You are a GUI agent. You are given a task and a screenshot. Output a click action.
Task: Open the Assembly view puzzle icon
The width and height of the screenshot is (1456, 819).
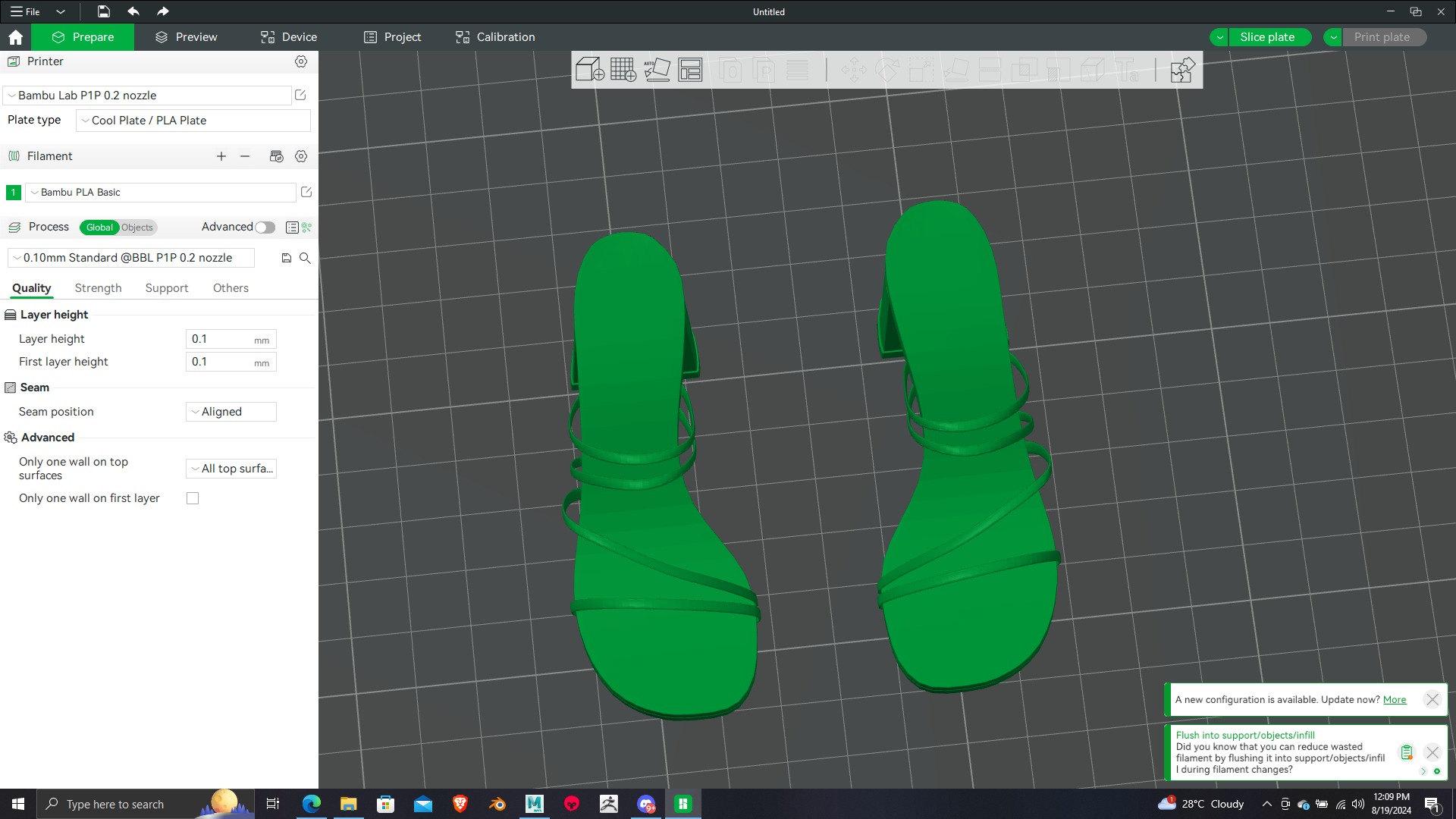1182,70
